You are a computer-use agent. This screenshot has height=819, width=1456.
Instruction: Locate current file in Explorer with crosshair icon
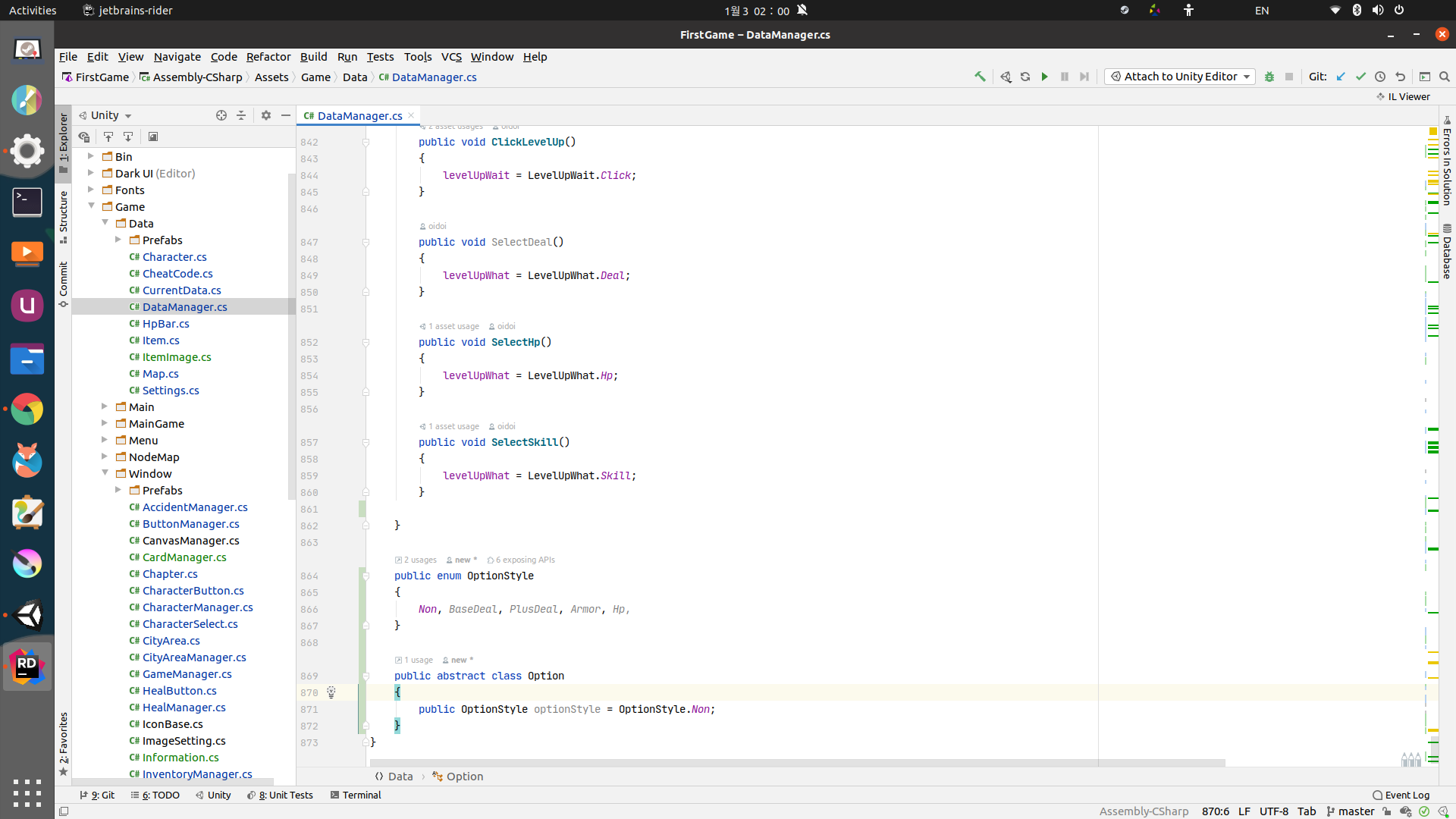pos(221,115)
